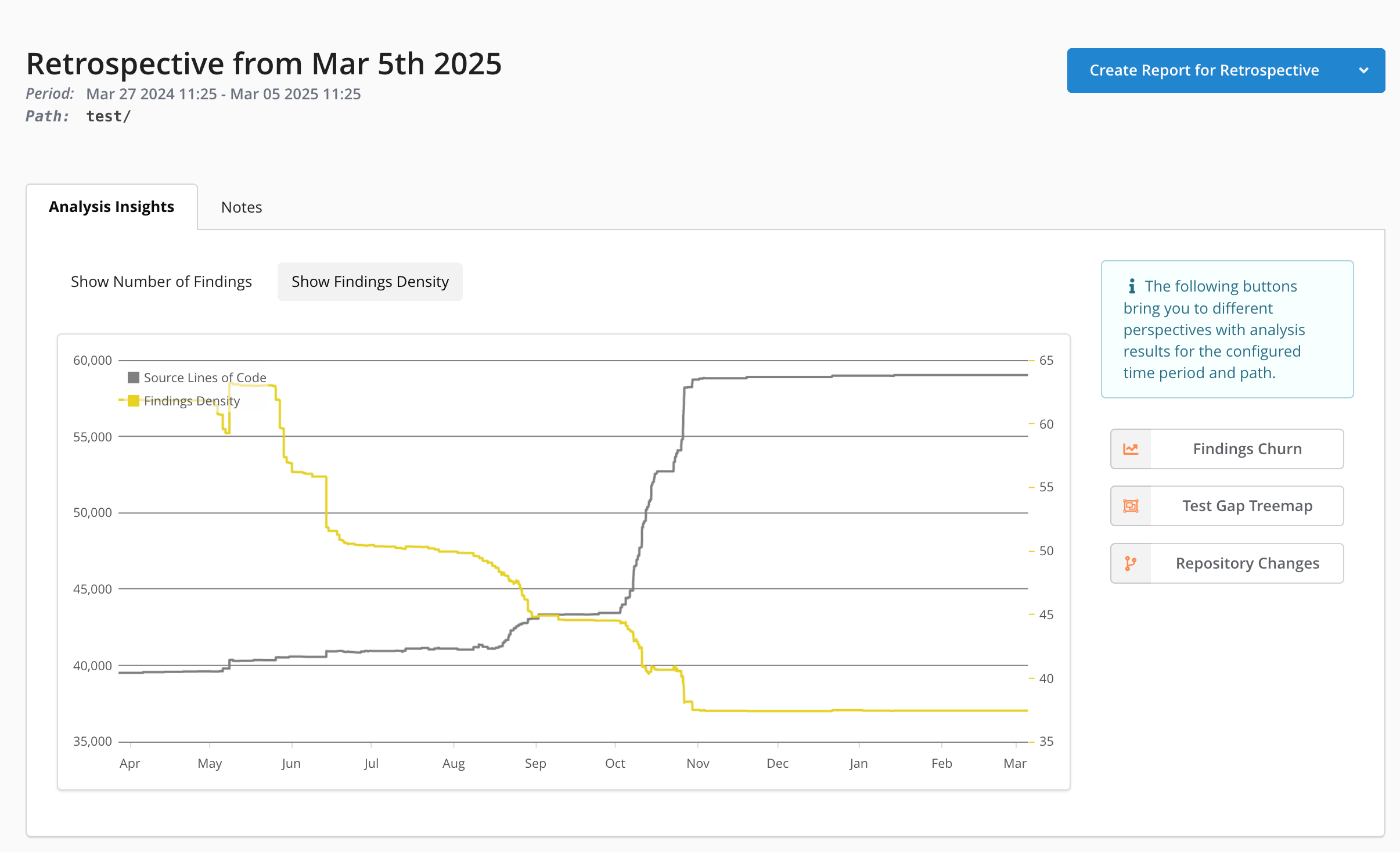Click the info icon in the hint box
Screen dimensions: 1400x852
pyautogui.click(x=1132, y=286)
